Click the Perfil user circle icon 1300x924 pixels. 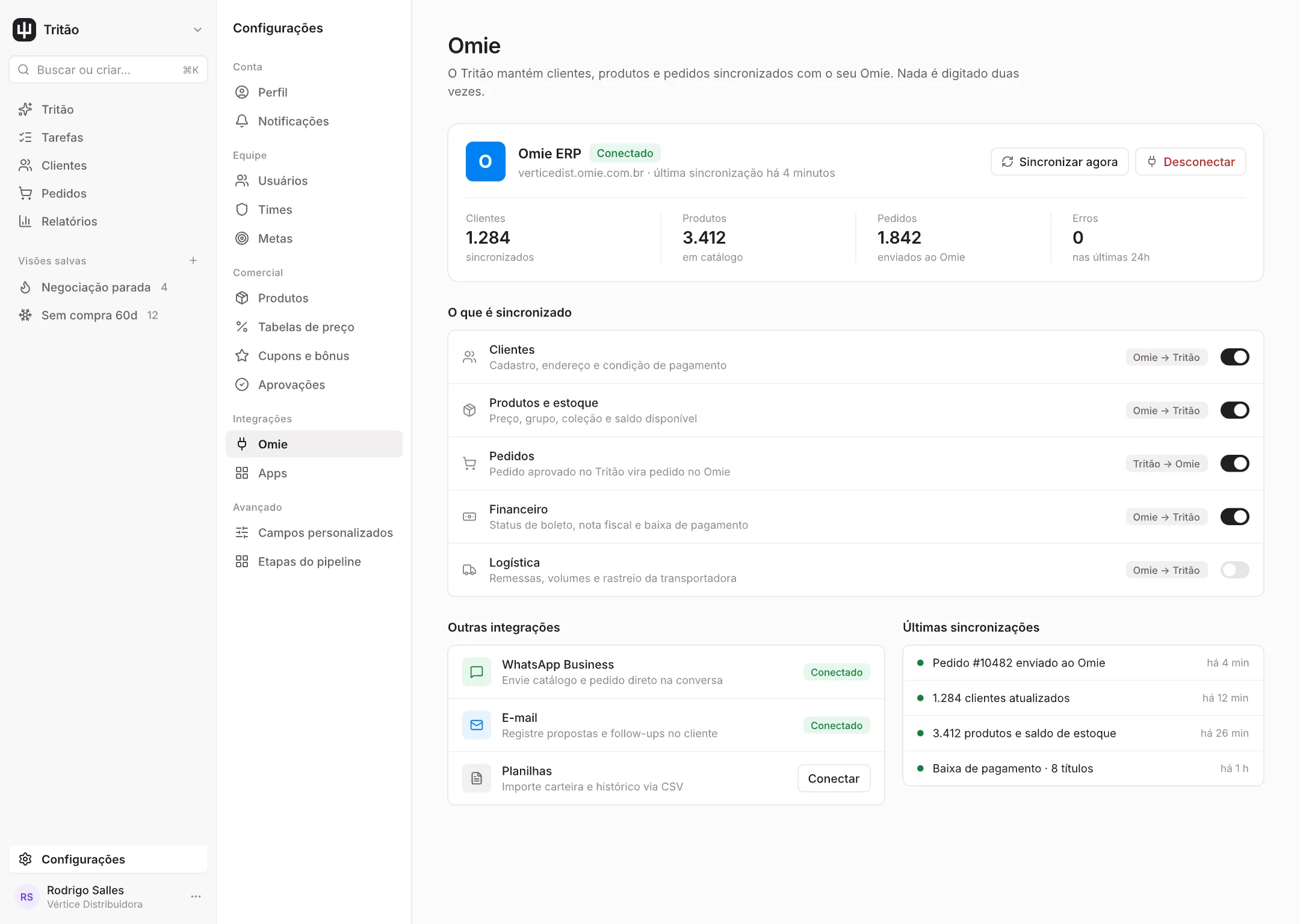pos(242,92)
